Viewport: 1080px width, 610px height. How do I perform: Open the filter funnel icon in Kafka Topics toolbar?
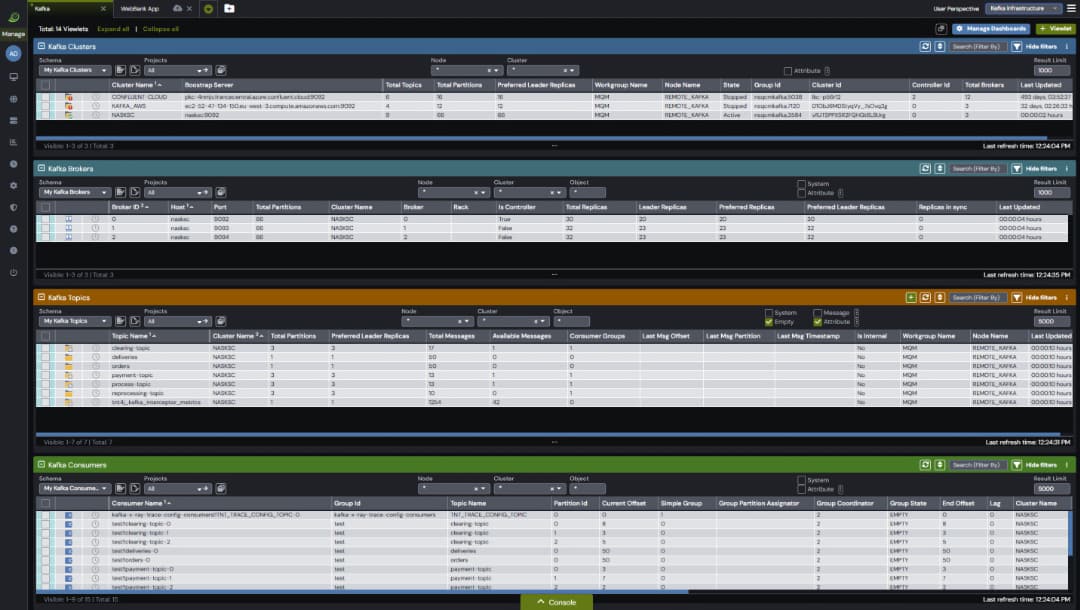1017,297
